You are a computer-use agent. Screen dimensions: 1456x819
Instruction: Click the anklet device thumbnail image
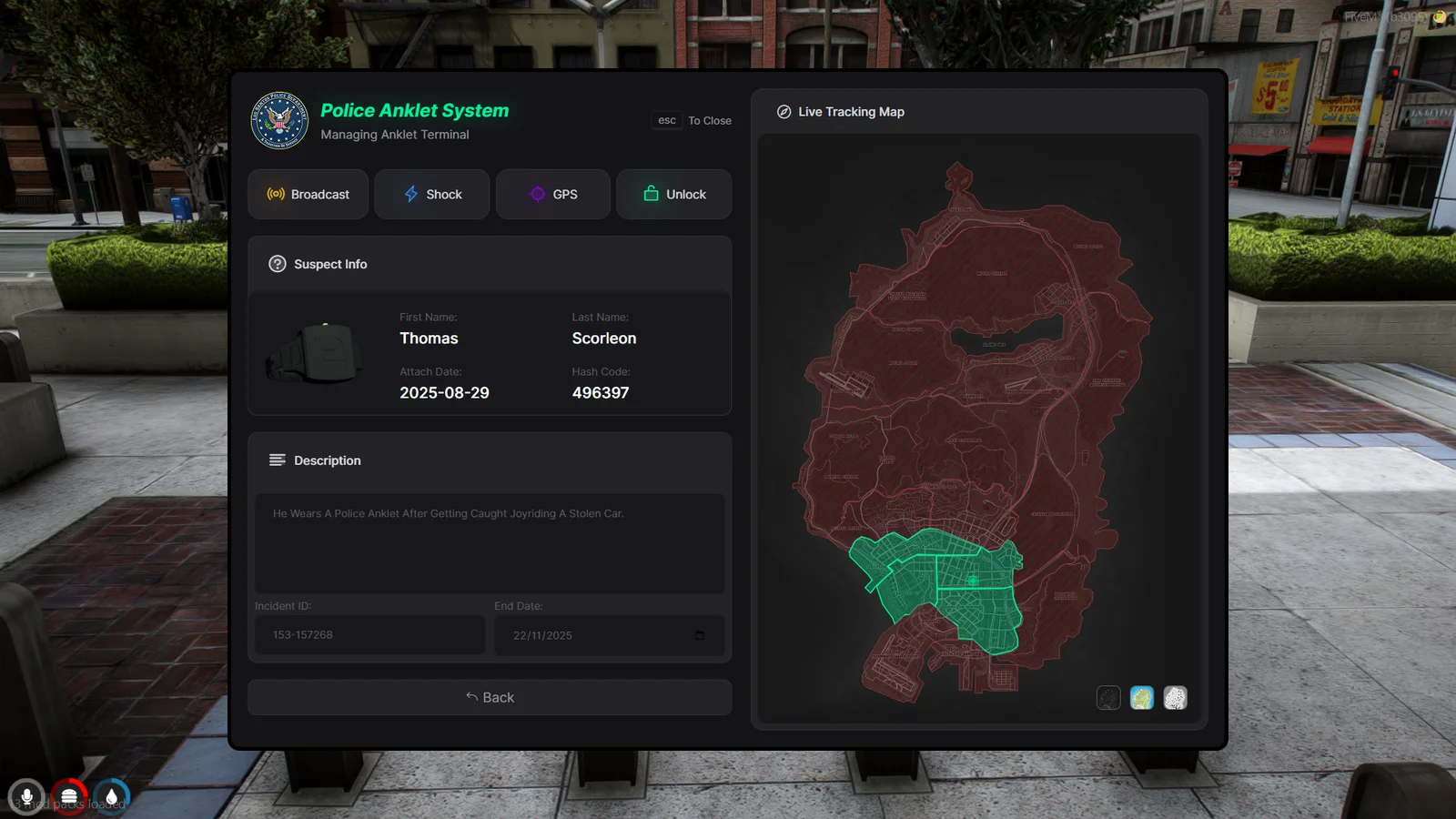[x=315, y=353]
